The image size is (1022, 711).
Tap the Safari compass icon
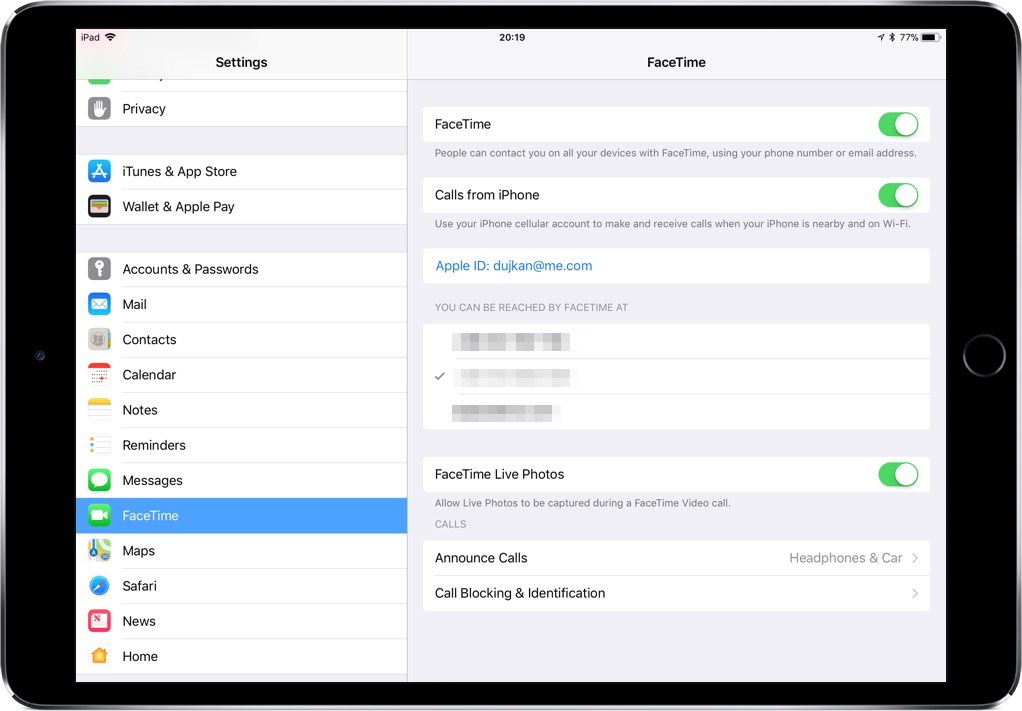[99, 586]
